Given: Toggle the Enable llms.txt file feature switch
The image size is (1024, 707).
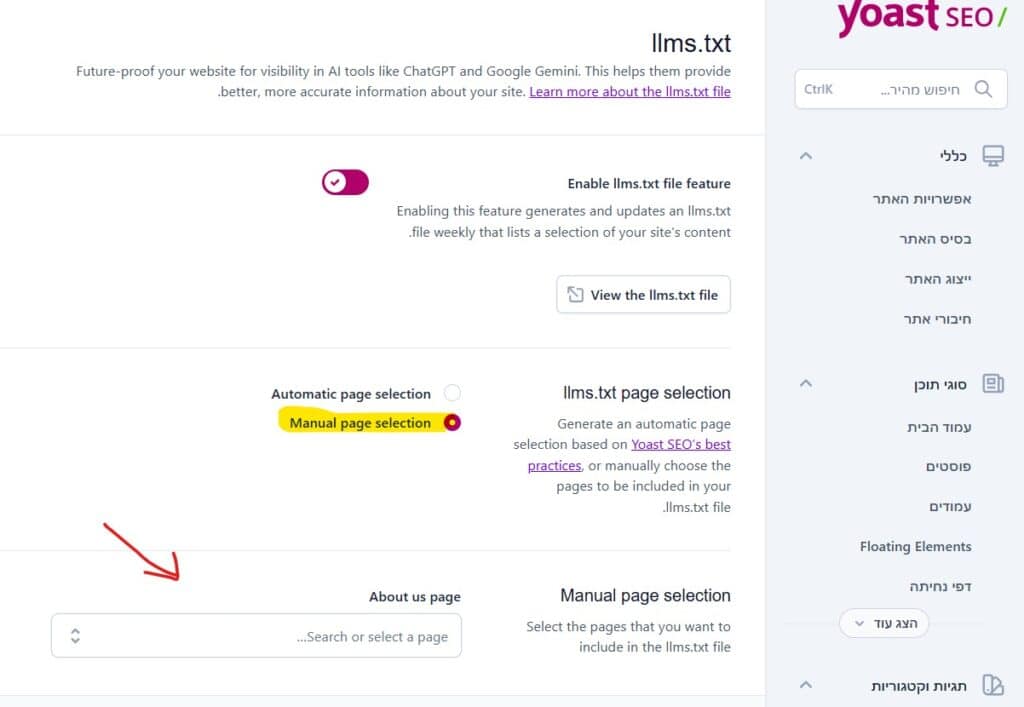Looking at the screenshot, I should (x=345, y=182).
